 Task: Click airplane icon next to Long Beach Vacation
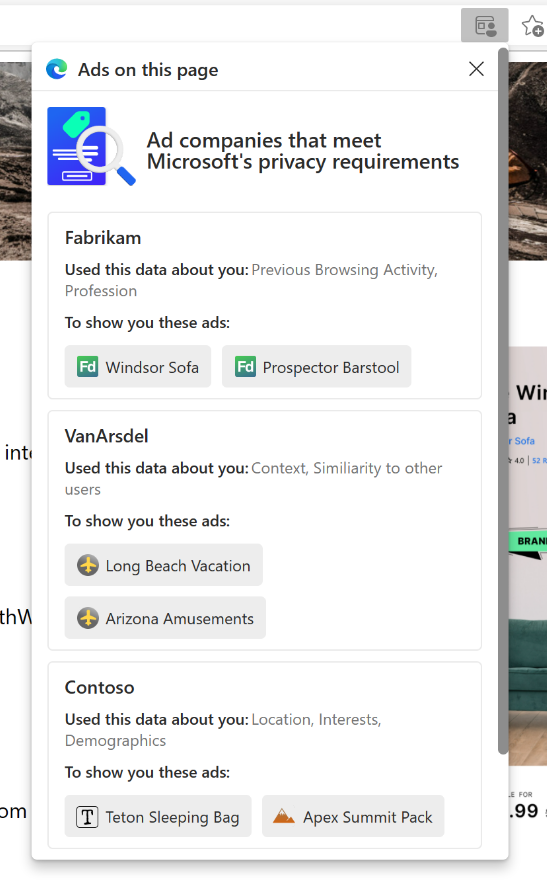pyautogui.click(x=88, y=565)
